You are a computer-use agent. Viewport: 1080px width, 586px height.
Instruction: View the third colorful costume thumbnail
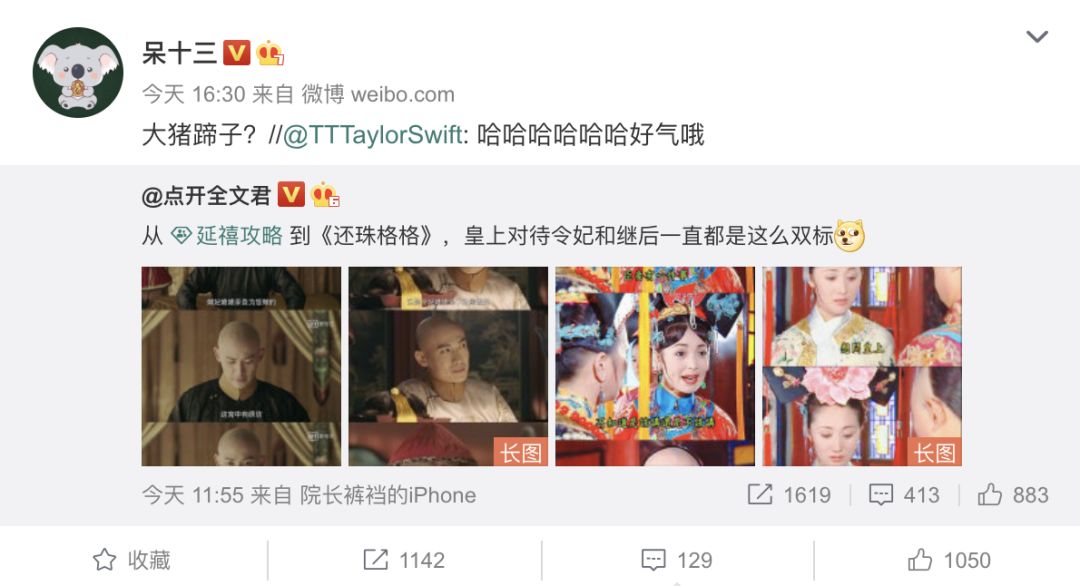coord(655,366)
